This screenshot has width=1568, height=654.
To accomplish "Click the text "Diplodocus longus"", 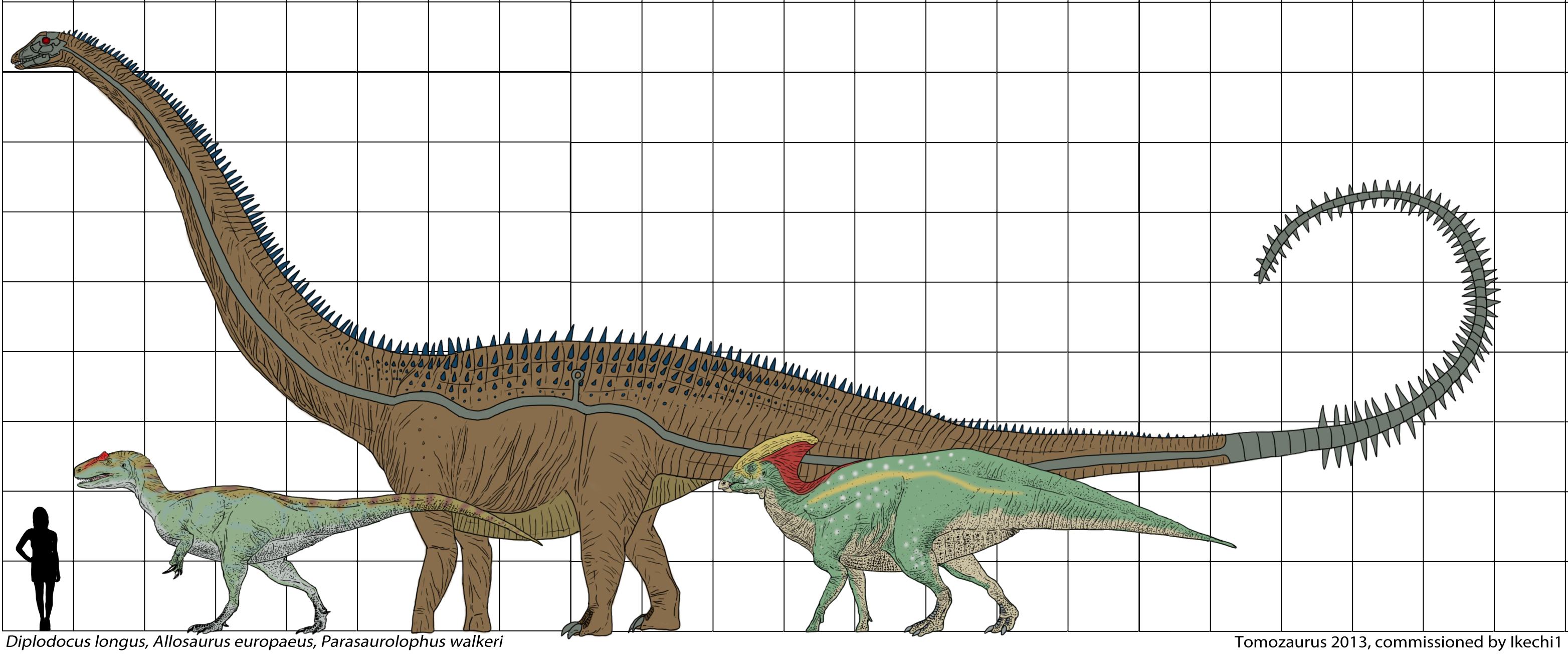I will [76, 643].
